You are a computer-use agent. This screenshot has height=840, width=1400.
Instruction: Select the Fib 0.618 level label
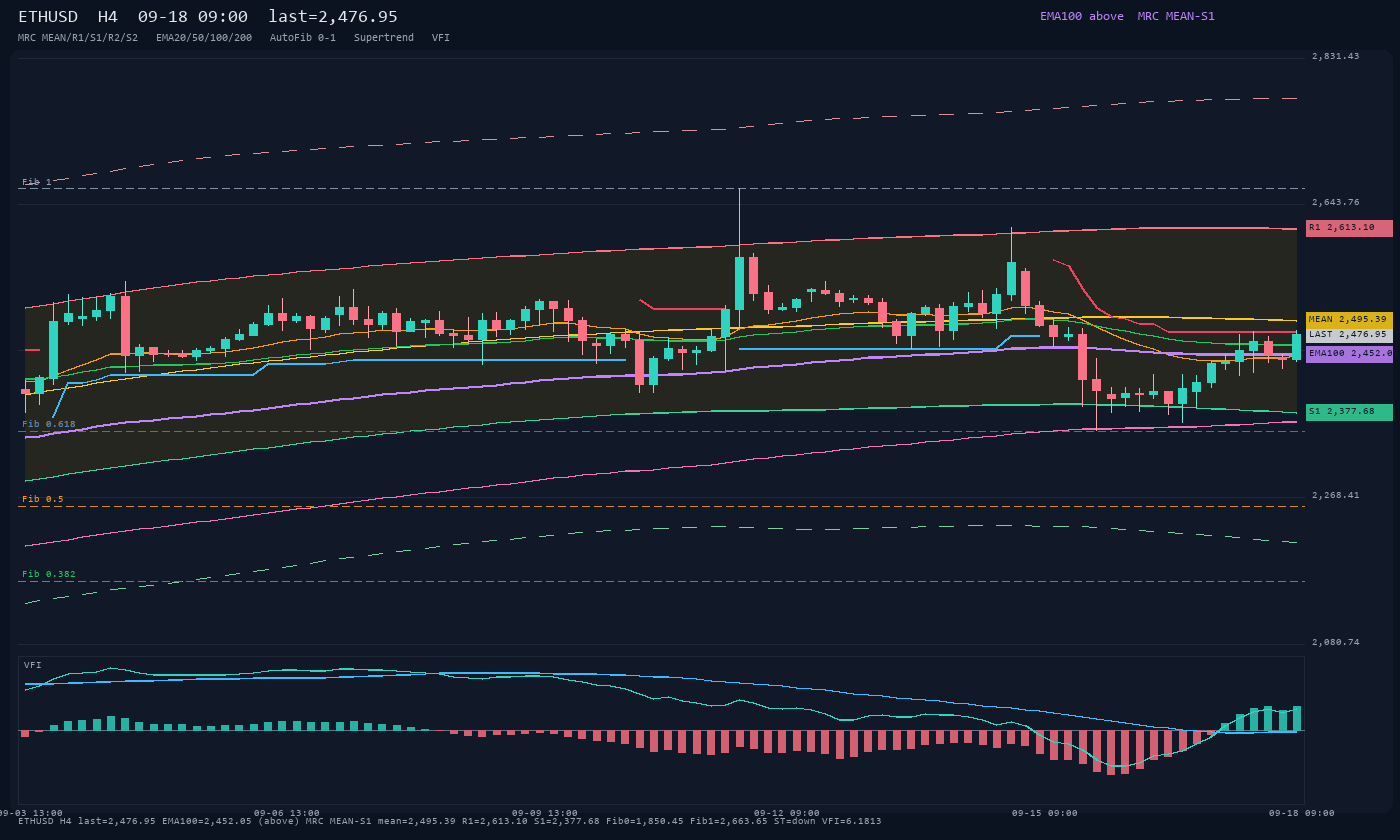click(49, 424)
